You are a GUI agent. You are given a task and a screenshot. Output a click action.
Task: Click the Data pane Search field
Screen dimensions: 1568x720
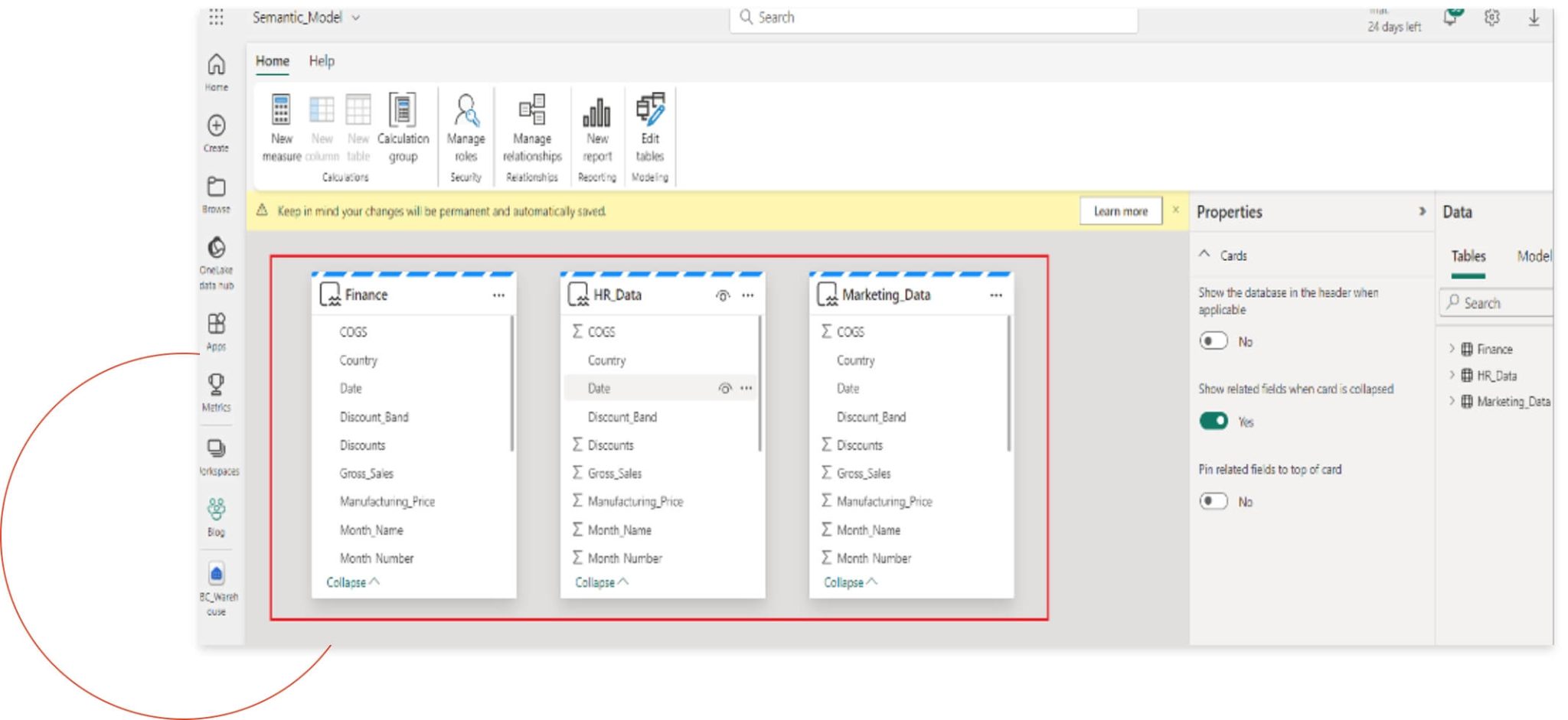pos(1496,303)
